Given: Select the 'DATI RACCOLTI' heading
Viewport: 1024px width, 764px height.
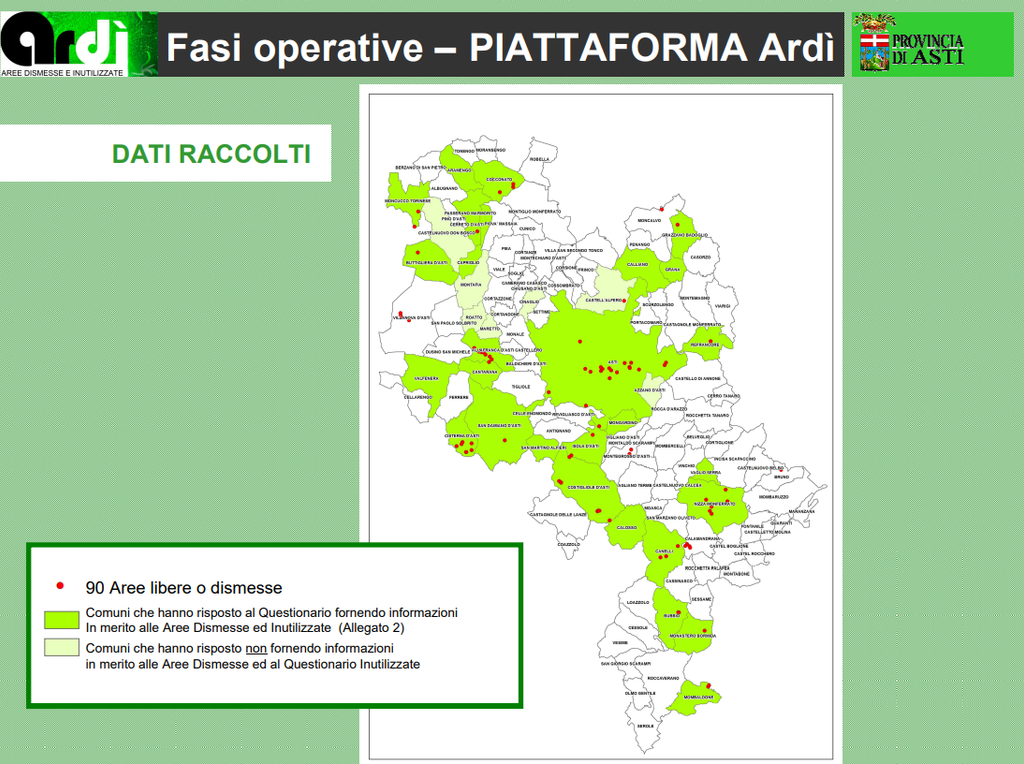Looking at the screenshot, I should [x=211, y=154].
